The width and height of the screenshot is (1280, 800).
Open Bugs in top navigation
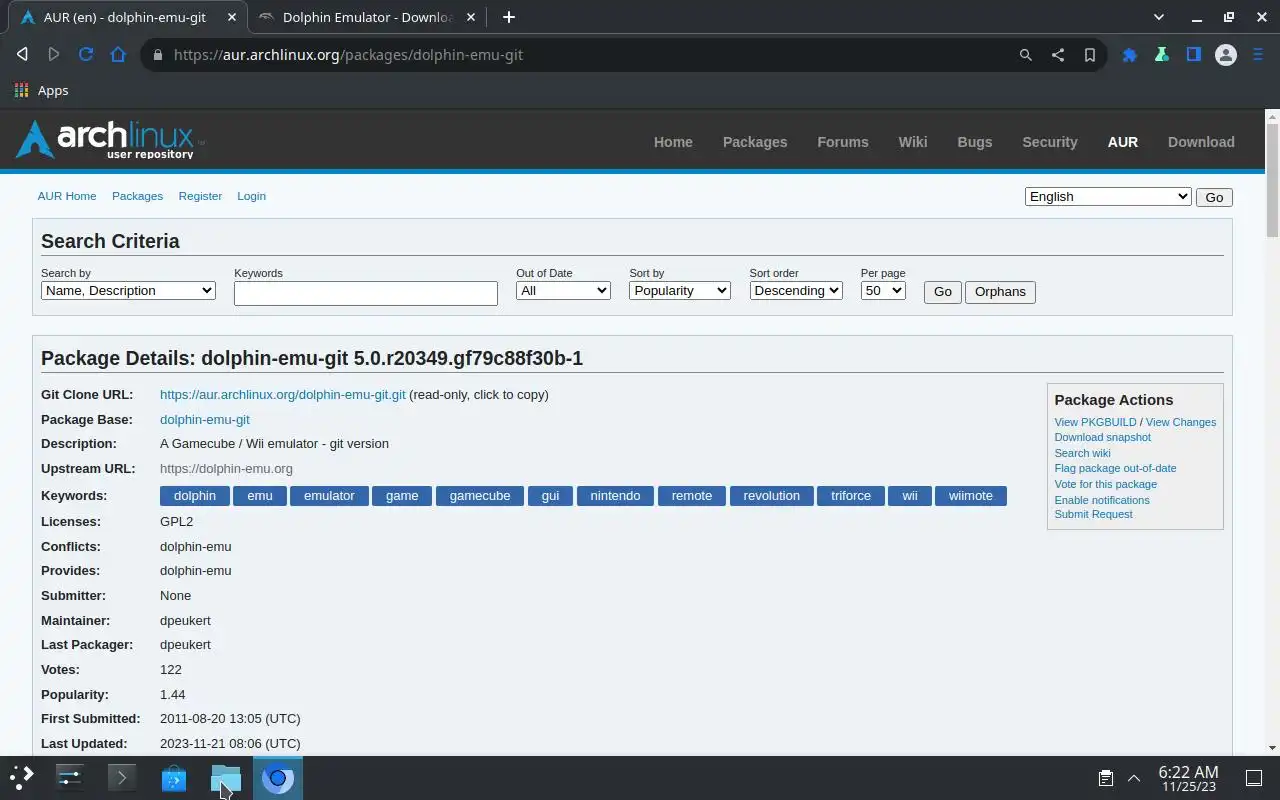[x=975, y=142]
